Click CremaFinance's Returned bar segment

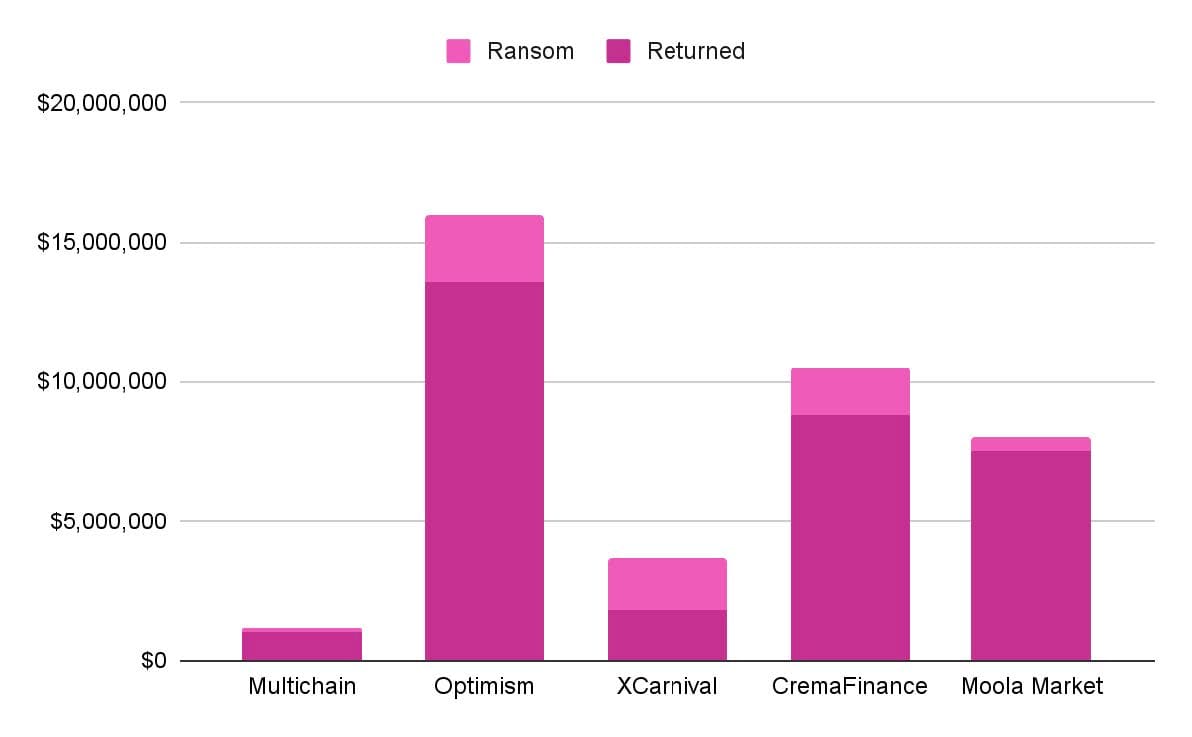coord(850,537)
